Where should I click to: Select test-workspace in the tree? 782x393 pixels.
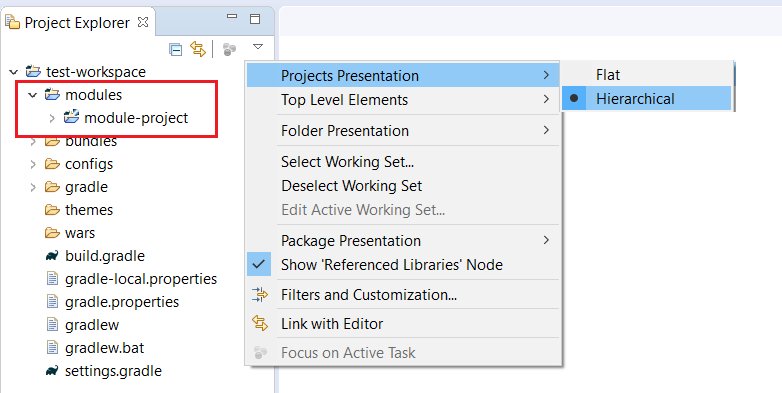pyautogui.click(x=96, y=72)
